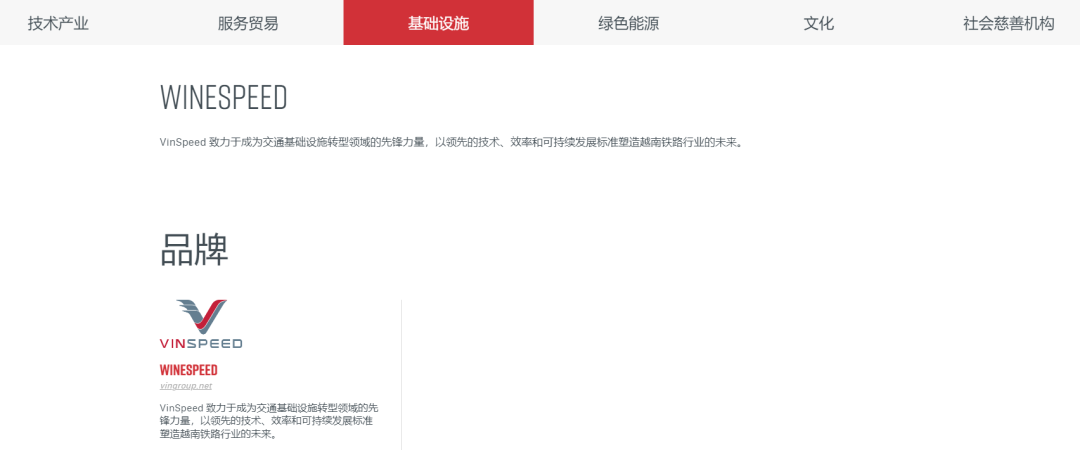Click the gray SPEED letters in the logo
The height and width of the screenshot is (450, 1080).
tap(215, 343)
